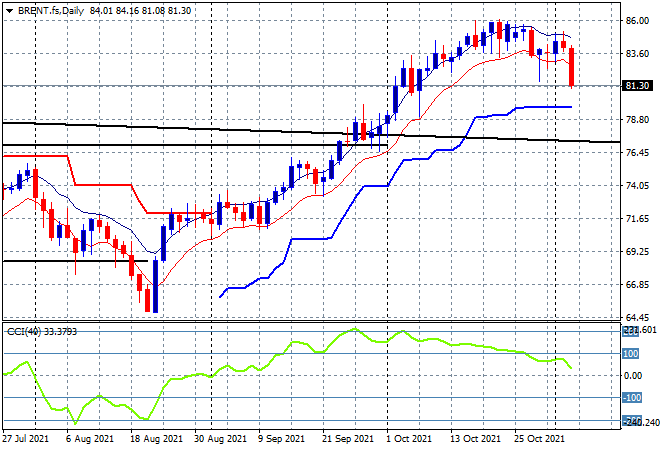Select the 71.65 price axis label
The height and width of the screenshot is (450, 660).
(637, 218)
